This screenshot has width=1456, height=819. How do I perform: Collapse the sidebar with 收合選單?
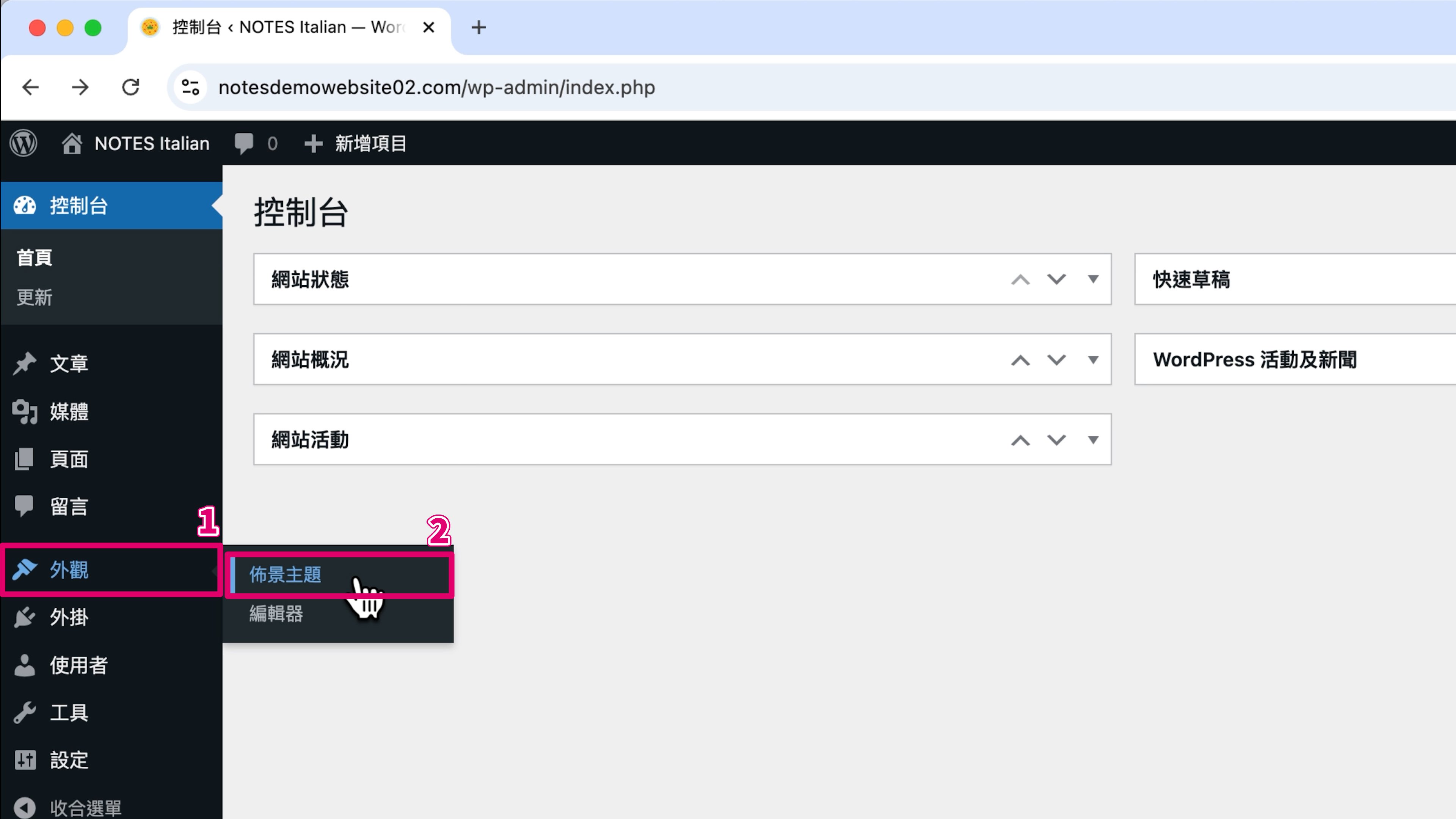(x=85, y=808)
